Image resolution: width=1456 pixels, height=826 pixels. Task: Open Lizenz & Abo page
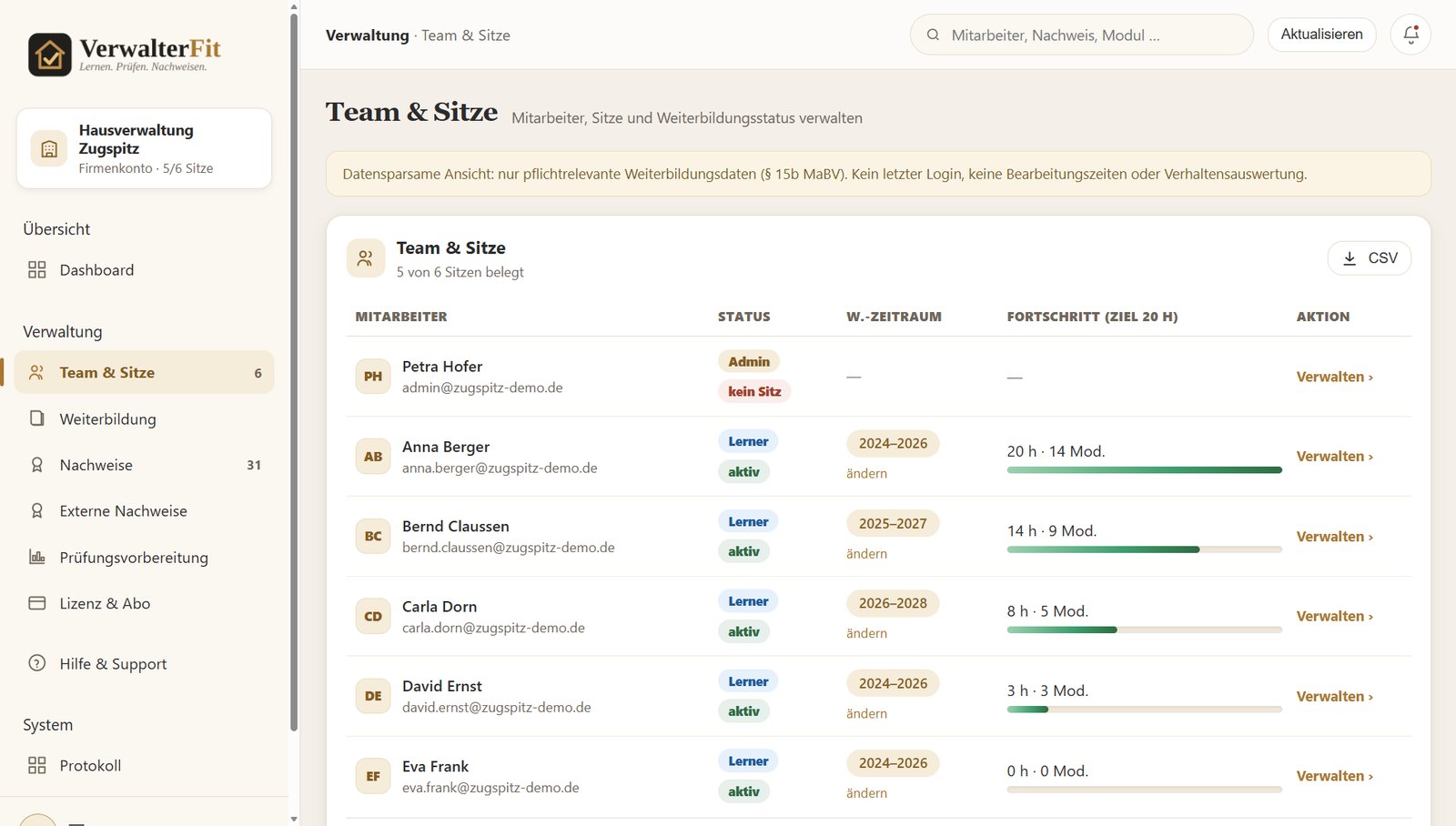144,603
